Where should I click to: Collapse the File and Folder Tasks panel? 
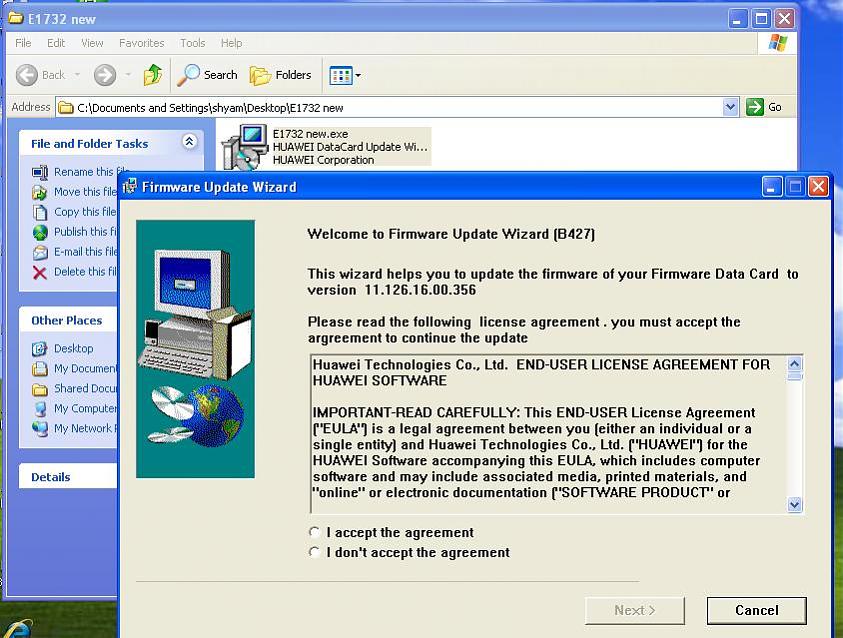tap(189, 143)
